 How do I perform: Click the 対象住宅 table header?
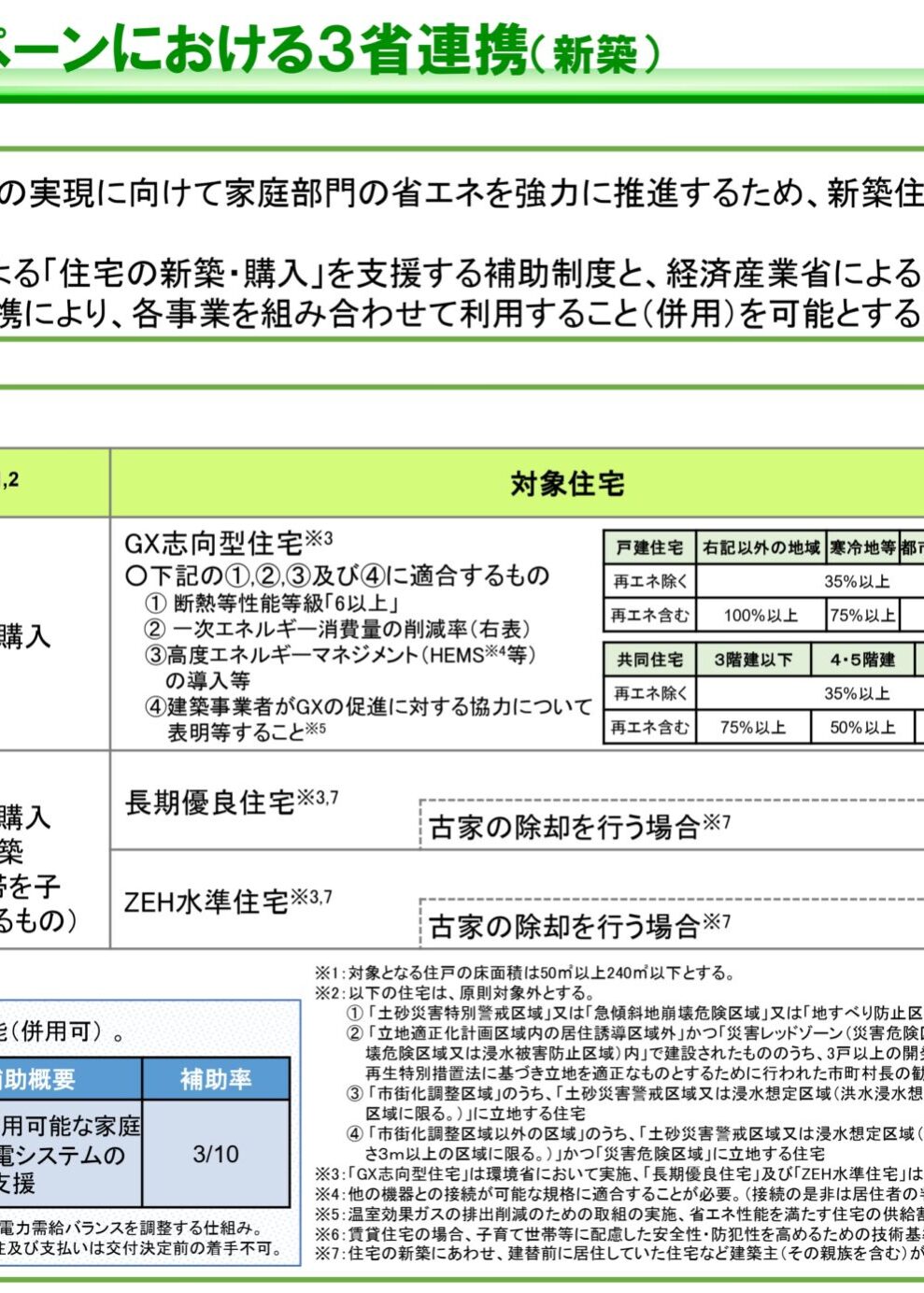coord(567,484)
